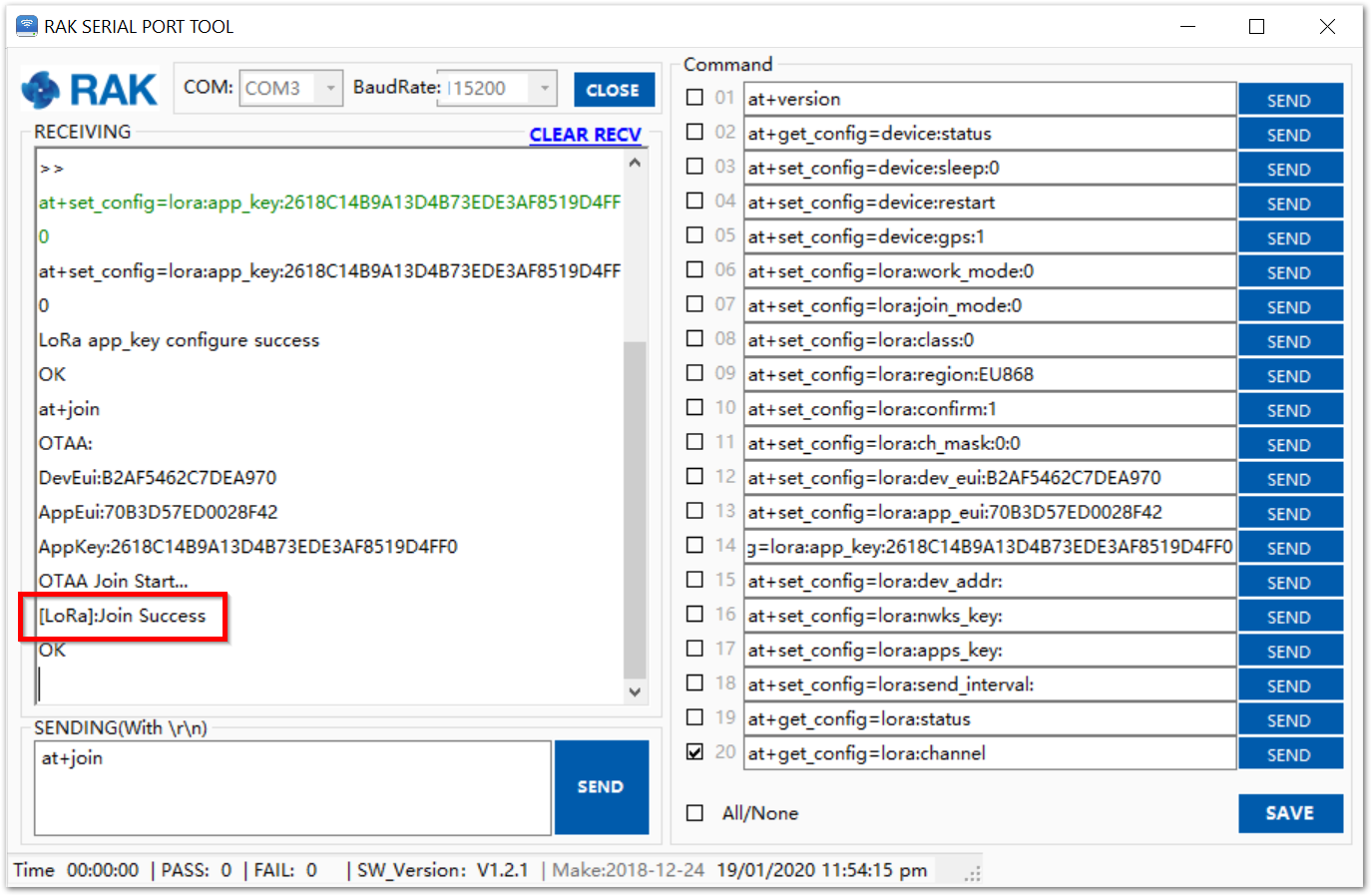Click the window resize grip icon
The width and height of the screenshot is (1372, 896).
point(973,873)
